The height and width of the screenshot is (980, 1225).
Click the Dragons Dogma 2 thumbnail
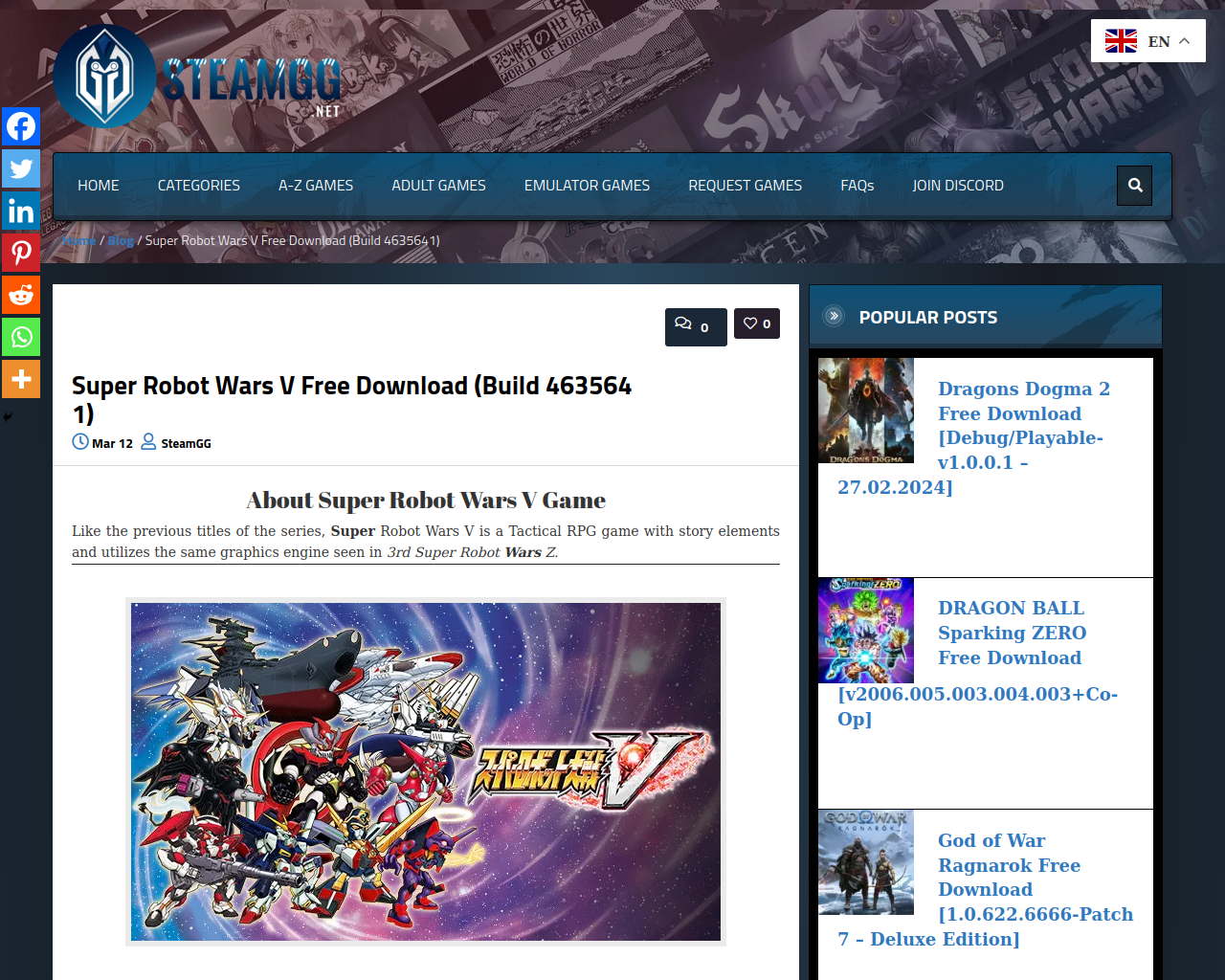[x=866, y=411]
